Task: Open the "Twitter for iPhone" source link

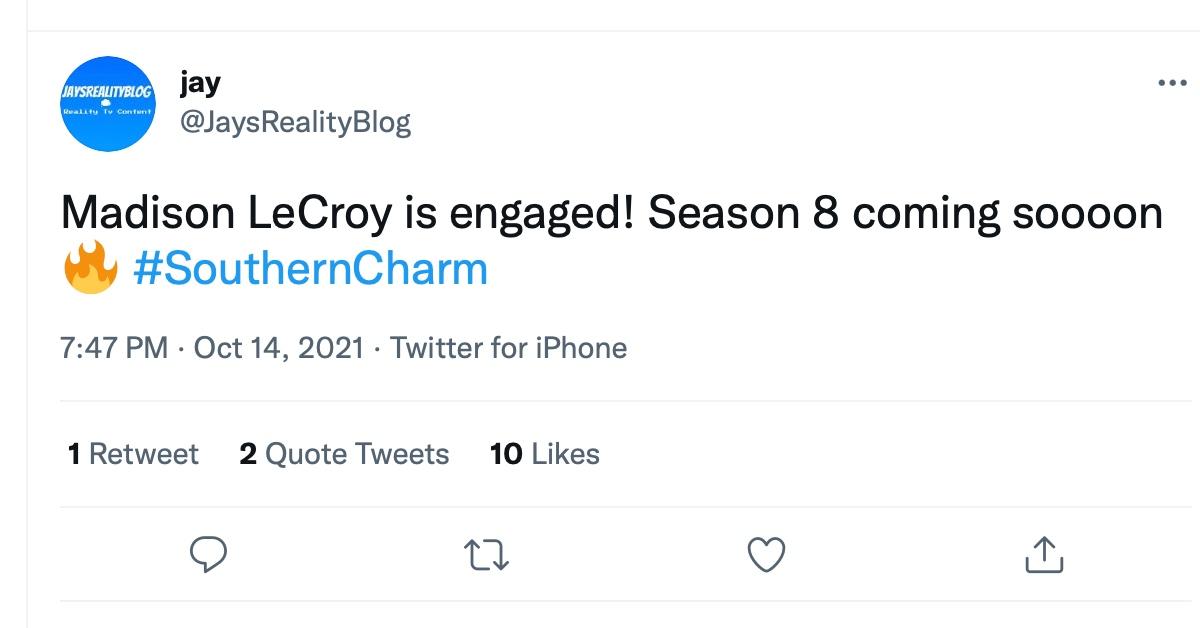Action: [508, 348]
